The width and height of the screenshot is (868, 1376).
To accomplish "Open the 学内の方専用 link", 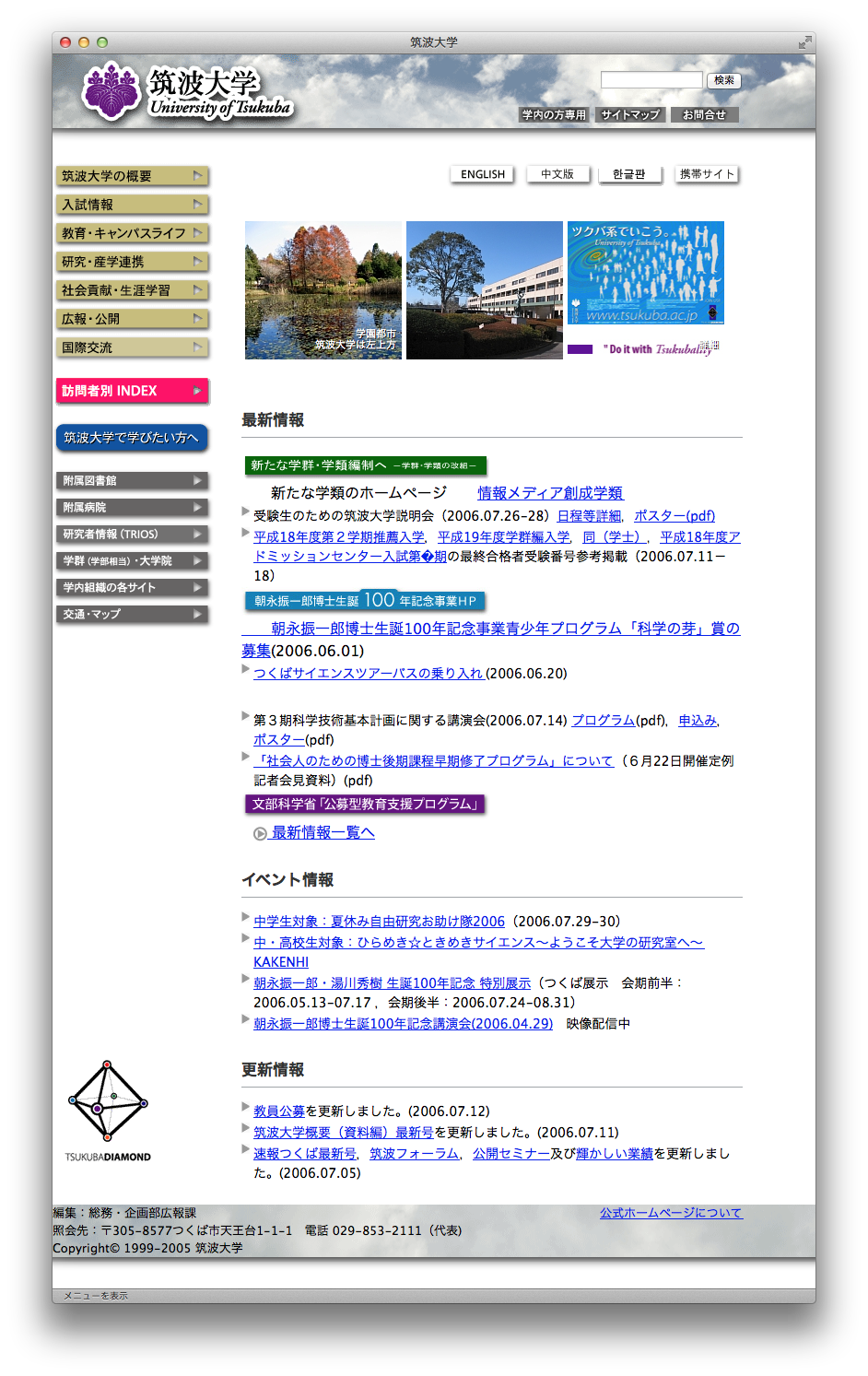I will (554, 115).
